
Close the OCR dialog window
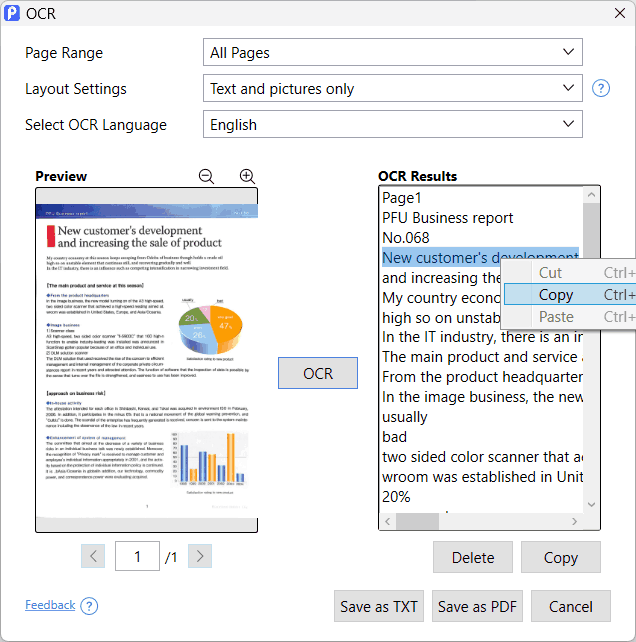[x=620, y=13]
